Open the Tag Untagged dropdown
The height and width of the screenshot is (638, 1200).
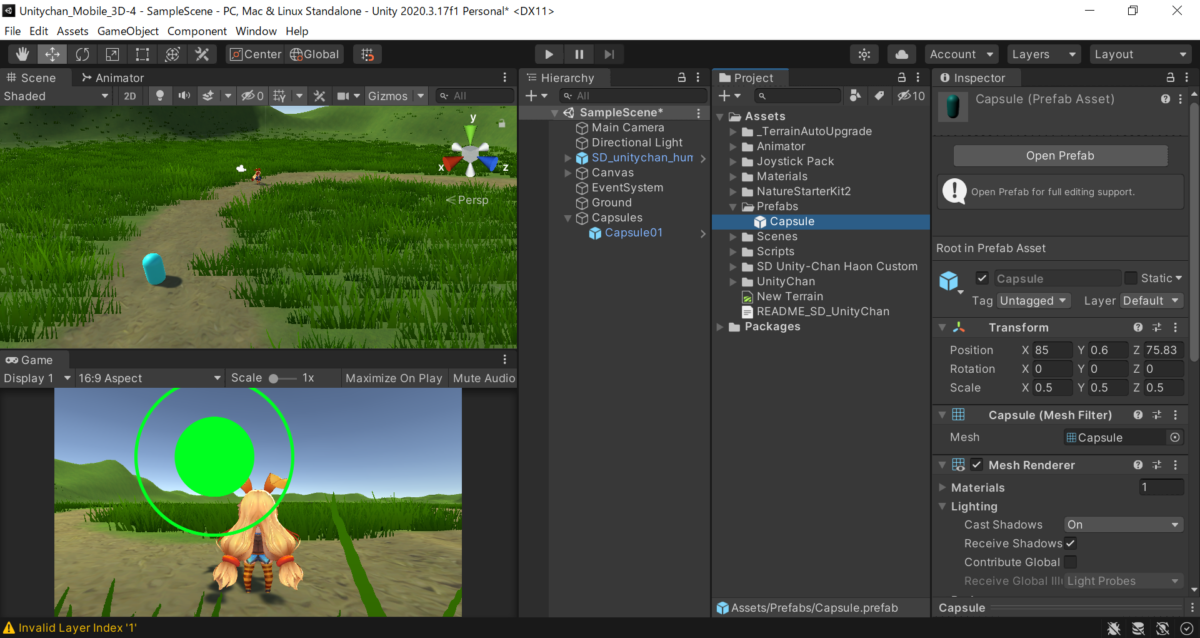tap(1034, 301)
